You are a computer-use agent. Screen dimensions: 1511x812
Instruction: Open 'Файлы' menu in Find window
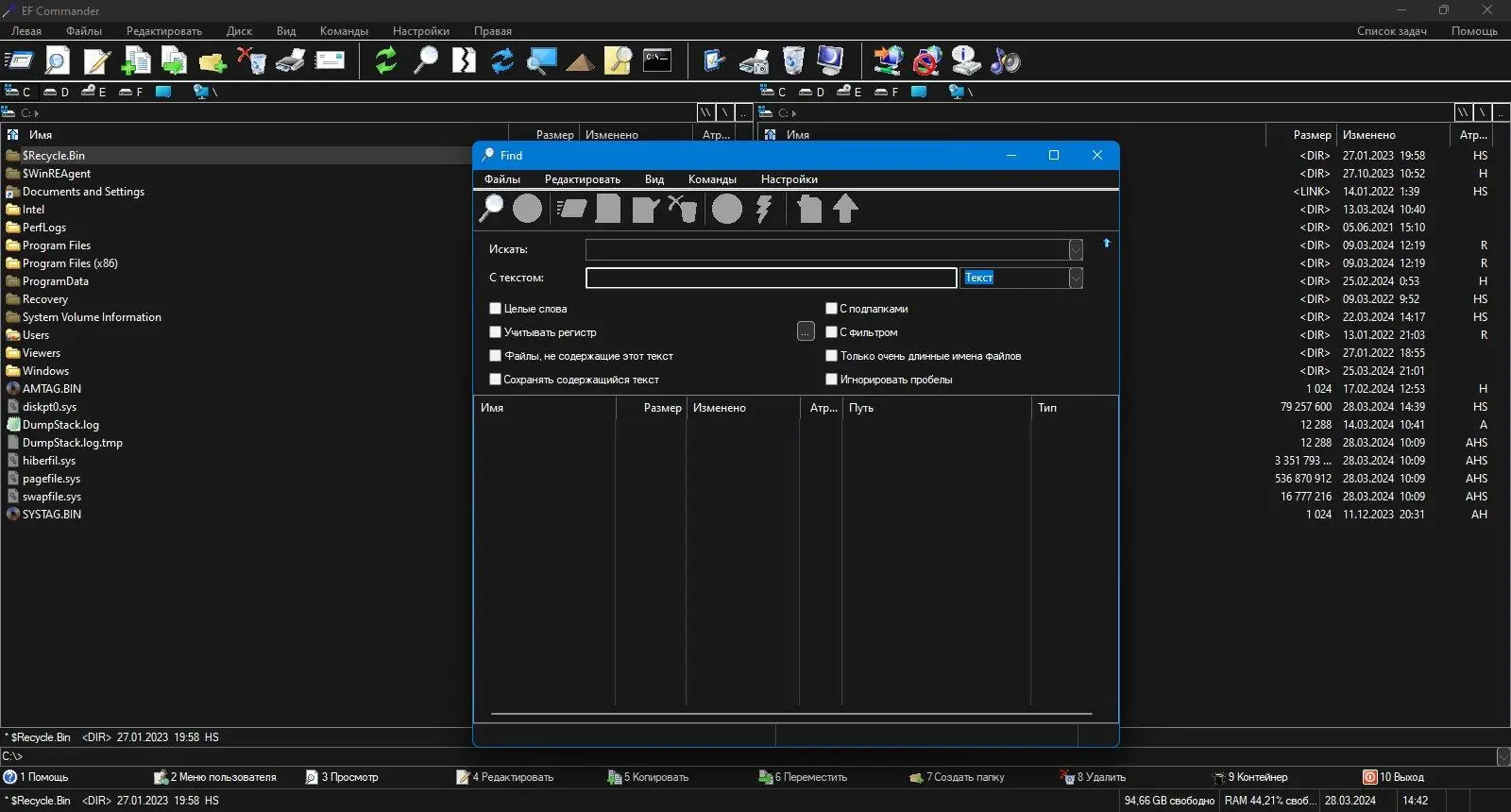click(x=502, y=179)
